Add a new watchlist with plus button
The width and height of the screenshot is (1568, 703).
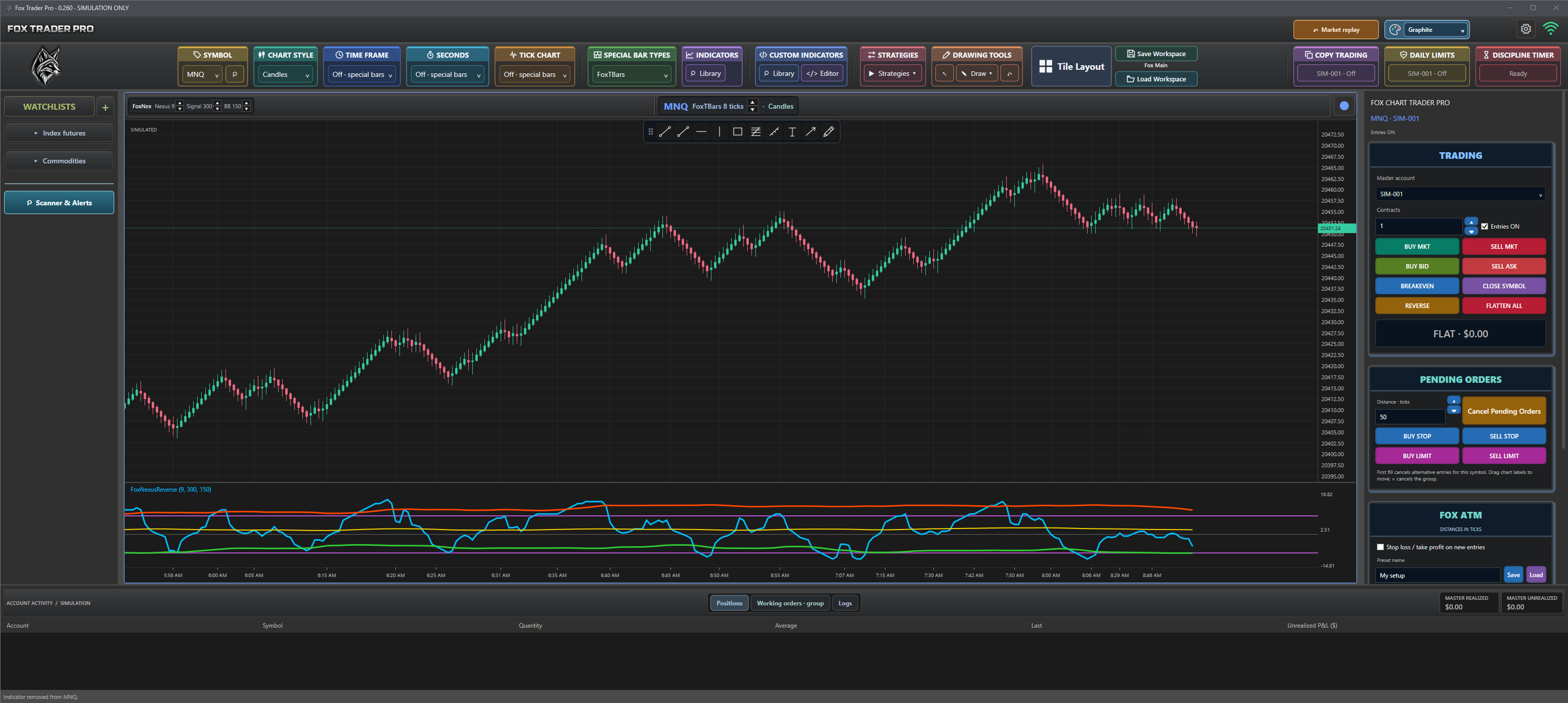105,107
